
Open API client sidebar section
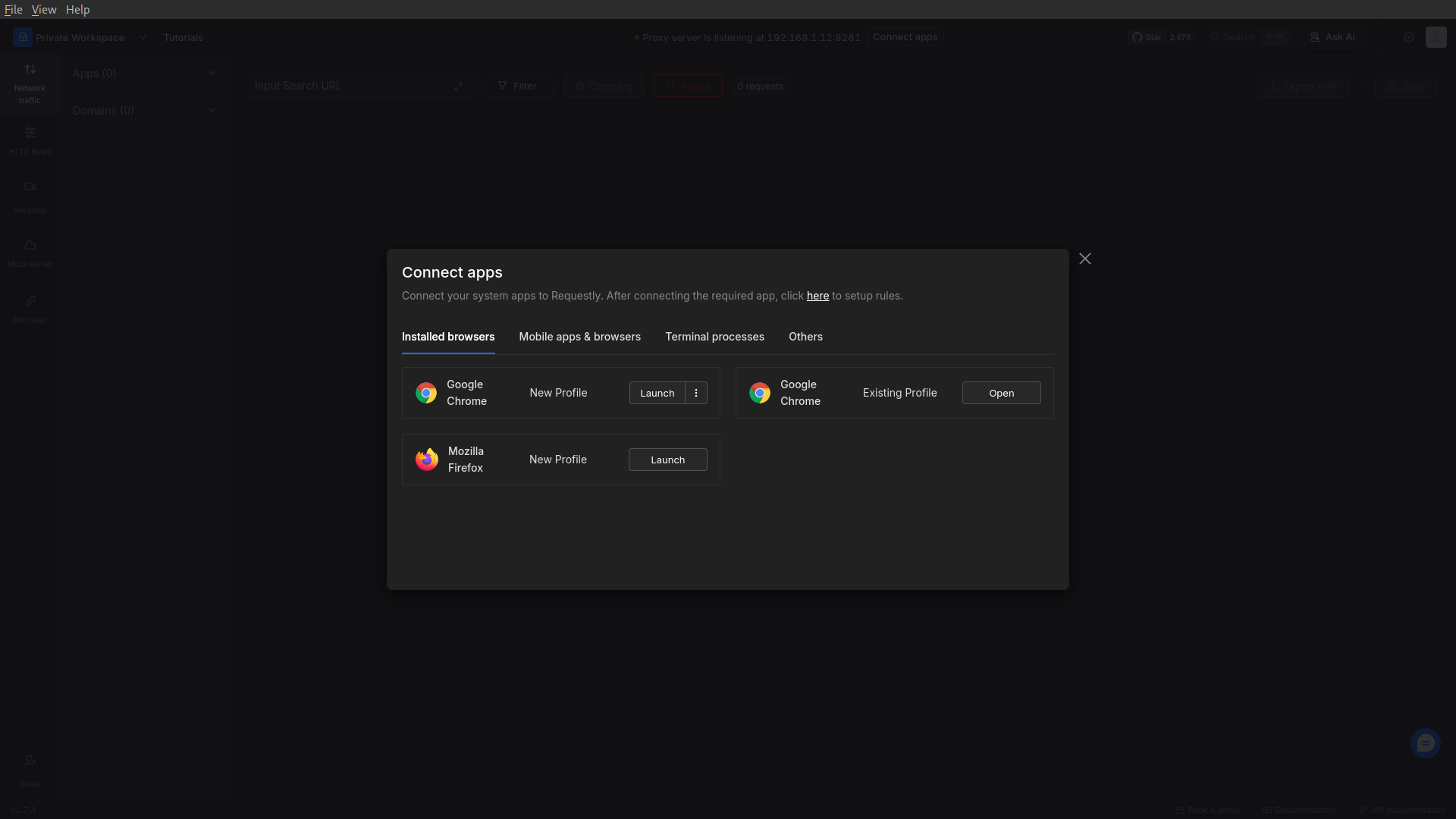click(30, 309)
